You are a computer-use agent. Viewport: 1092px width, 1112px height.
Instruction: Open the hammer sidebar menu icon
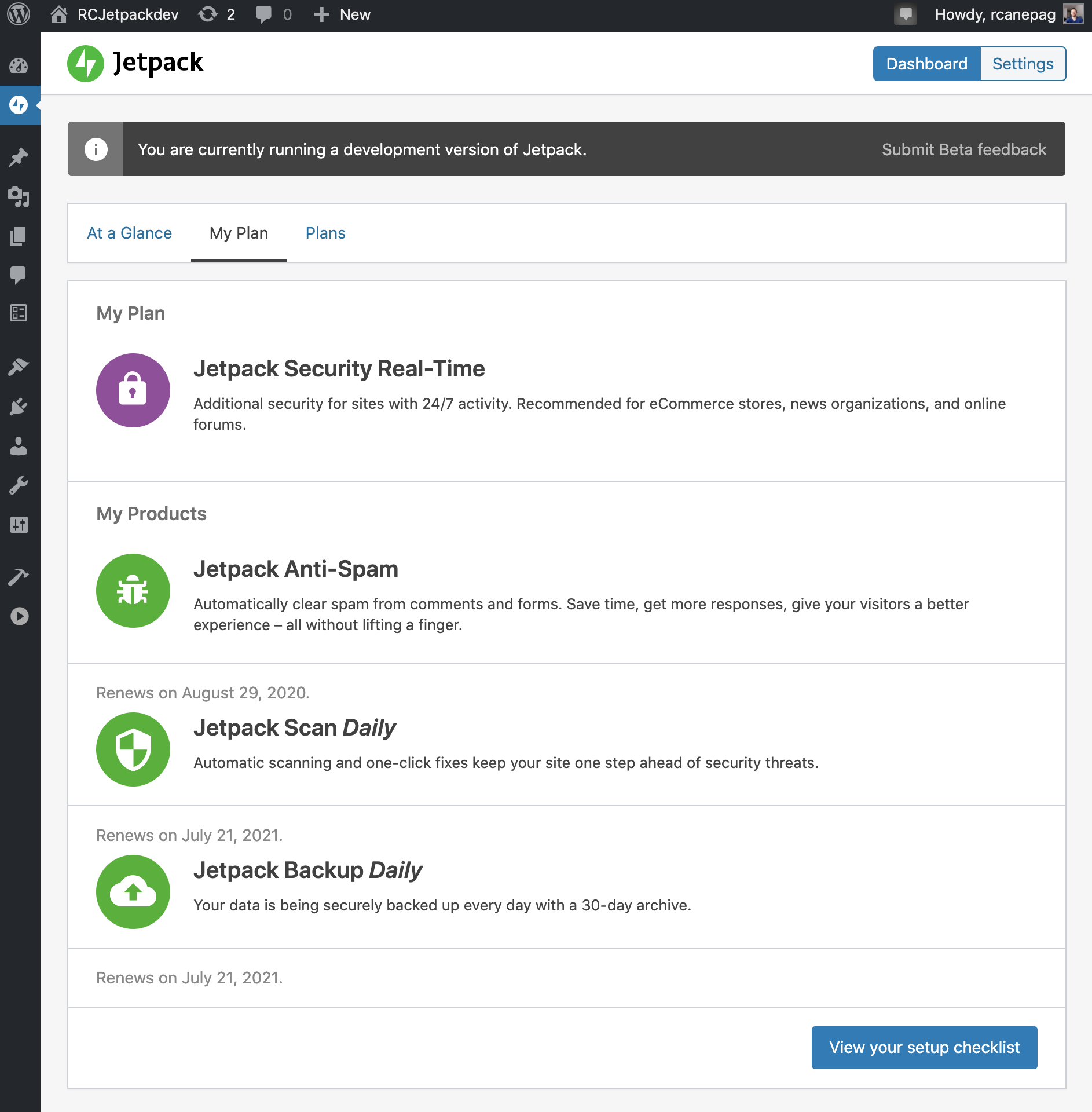tap(19, 577)
